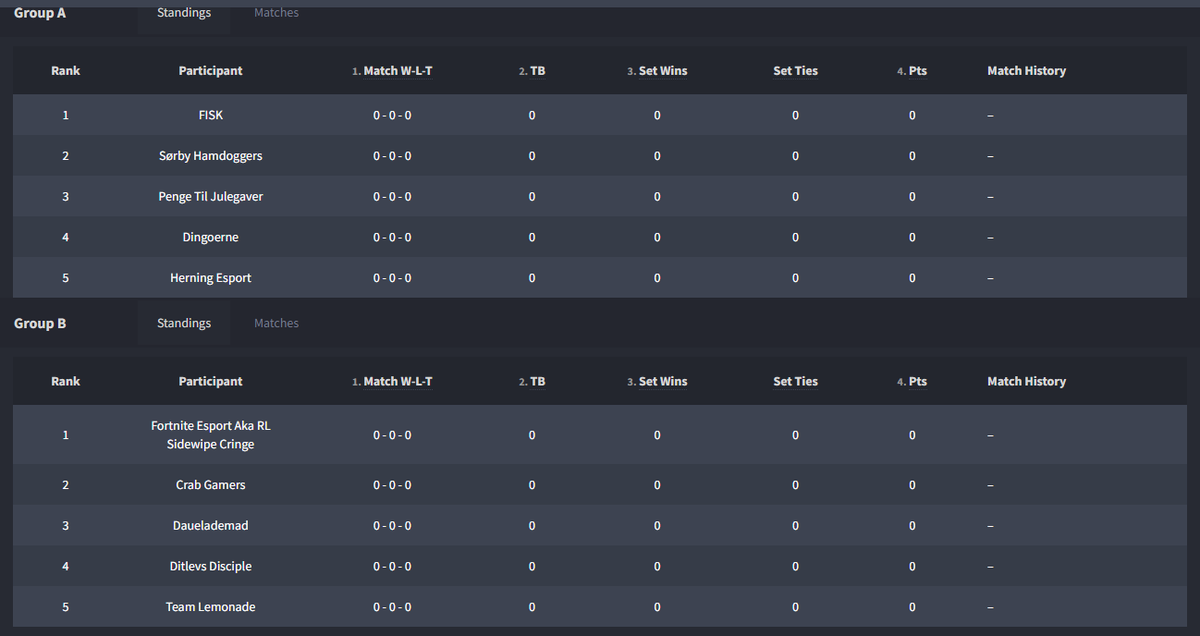Switch to the Group B Matches tab
The width and height of the screenshot is (1200, 636).
276,323
